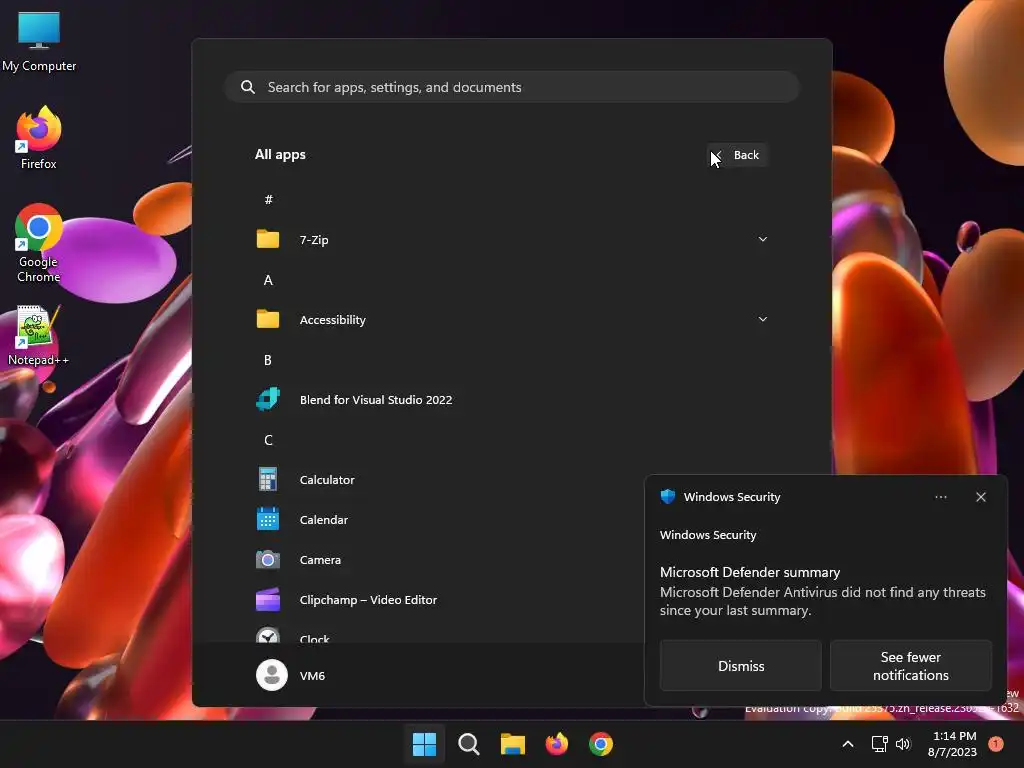Open taskbar Search icon

point(469,744)
